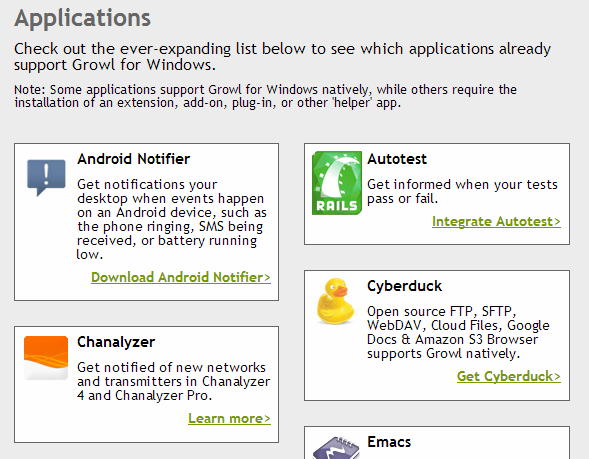Image resolution: width=589 pixels, height=459 pixels.
Task: Click the 'Check out the ever-expanding list' paragraph
Action: point(282,57)
